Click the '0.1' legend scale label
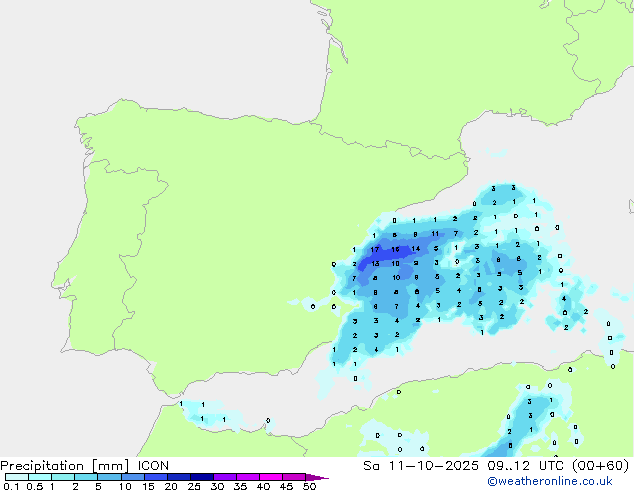Screen dimensions: 634x490 (11, 486)
